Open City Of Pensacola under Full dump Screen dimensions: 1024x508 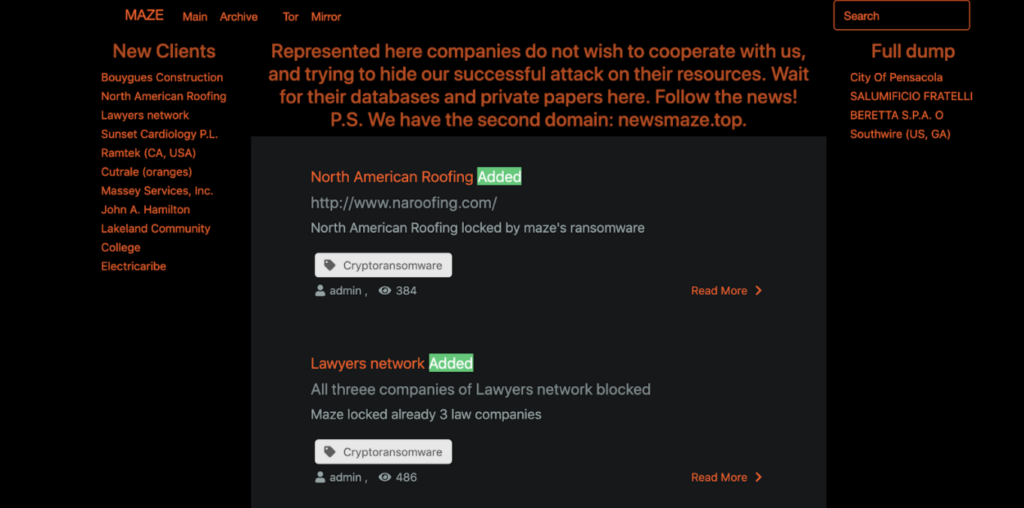(896, 77)
